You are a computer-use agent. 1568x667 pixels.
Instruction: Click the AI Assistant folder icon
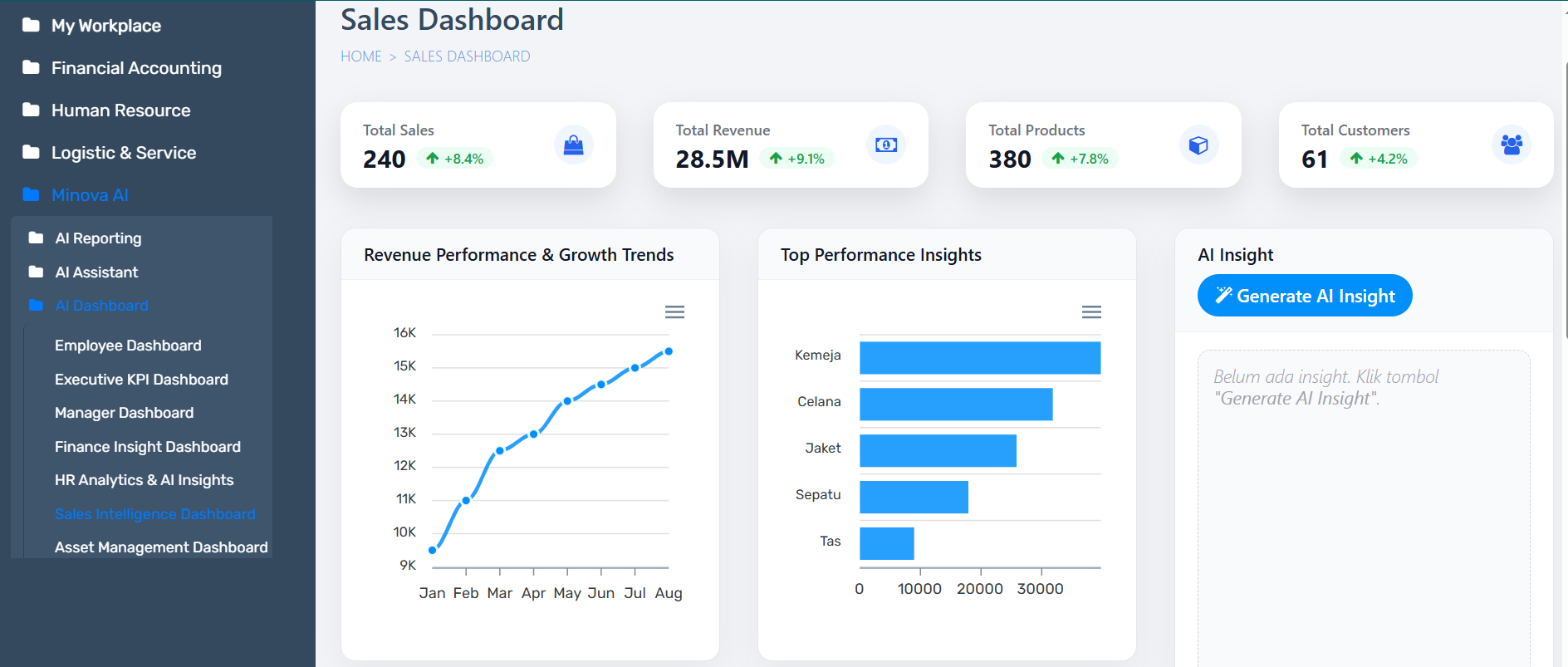[36, 272]
